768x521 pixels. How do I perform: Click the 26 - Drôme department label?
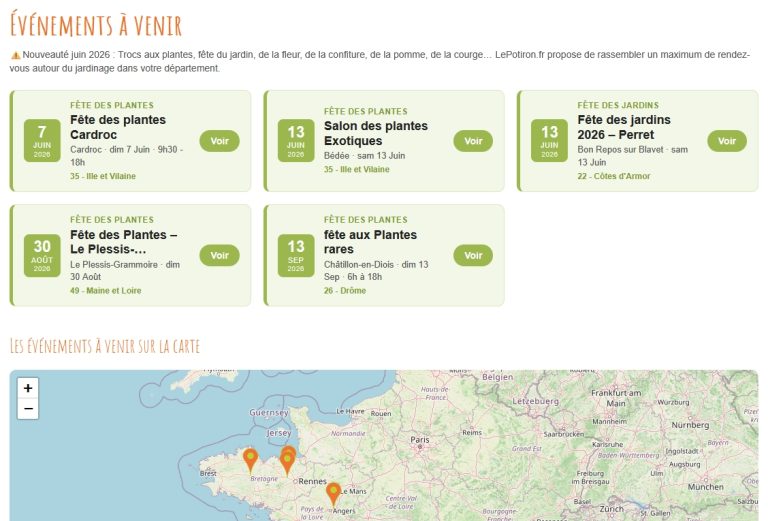pos(344,291)
